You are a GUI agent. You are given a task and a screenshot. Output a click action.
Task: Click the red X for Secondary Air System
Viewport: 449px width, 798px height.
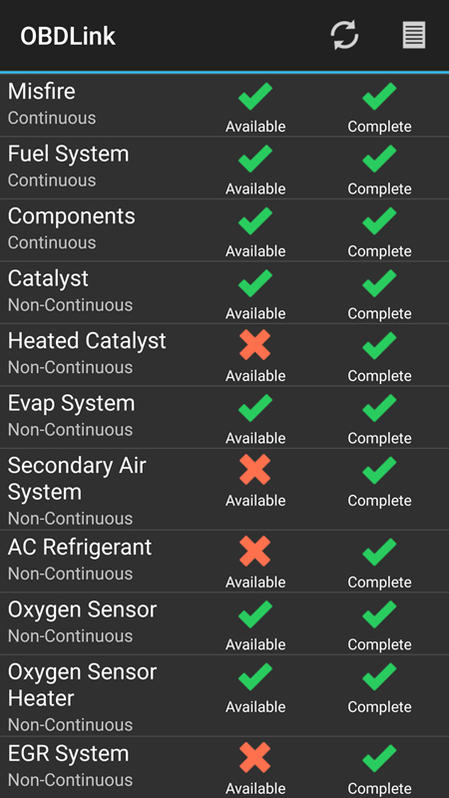click(255, 470)
